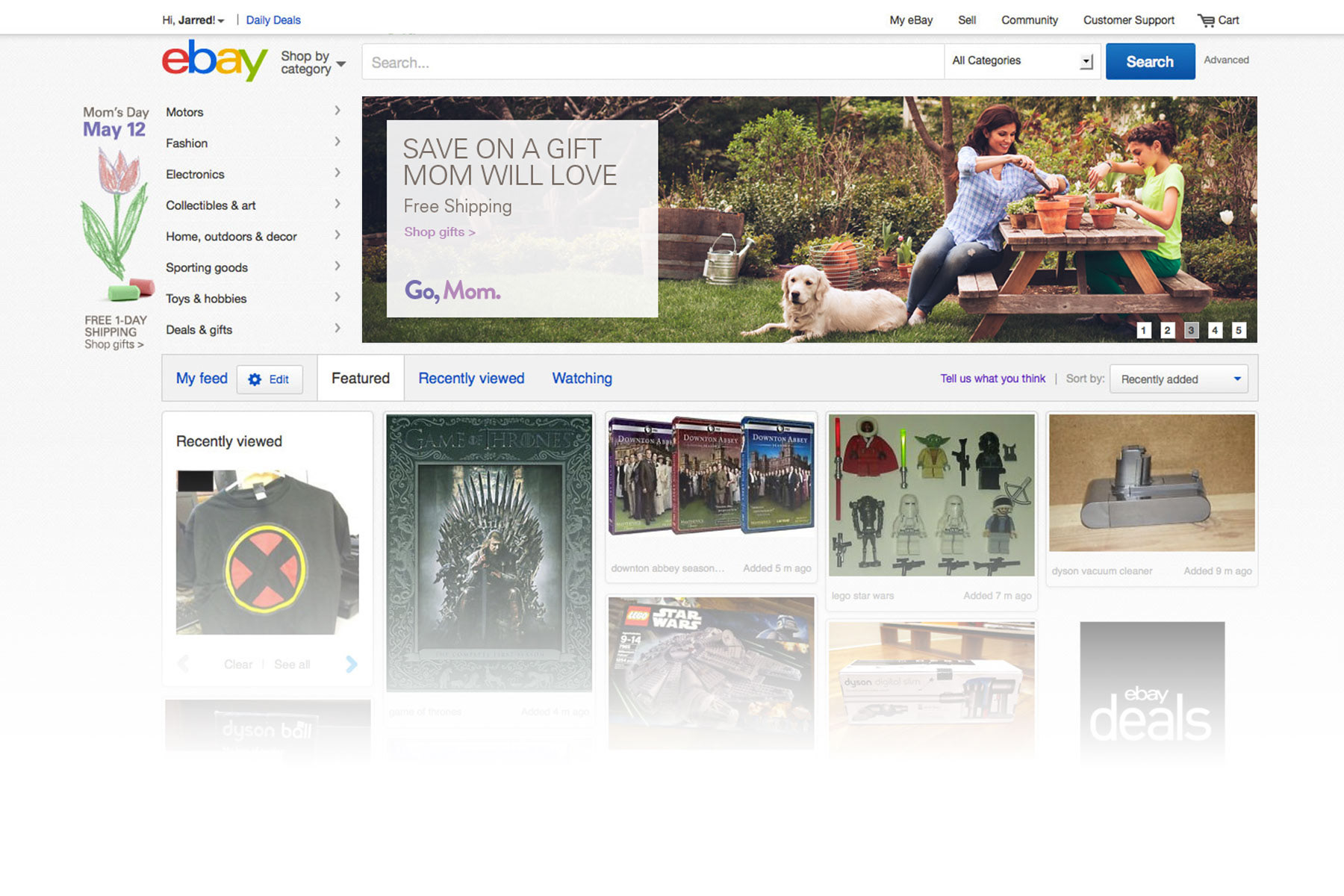Click the Recently viewed card heading
This screenshot has width=1344, height=896.
(x=229, y=441)
